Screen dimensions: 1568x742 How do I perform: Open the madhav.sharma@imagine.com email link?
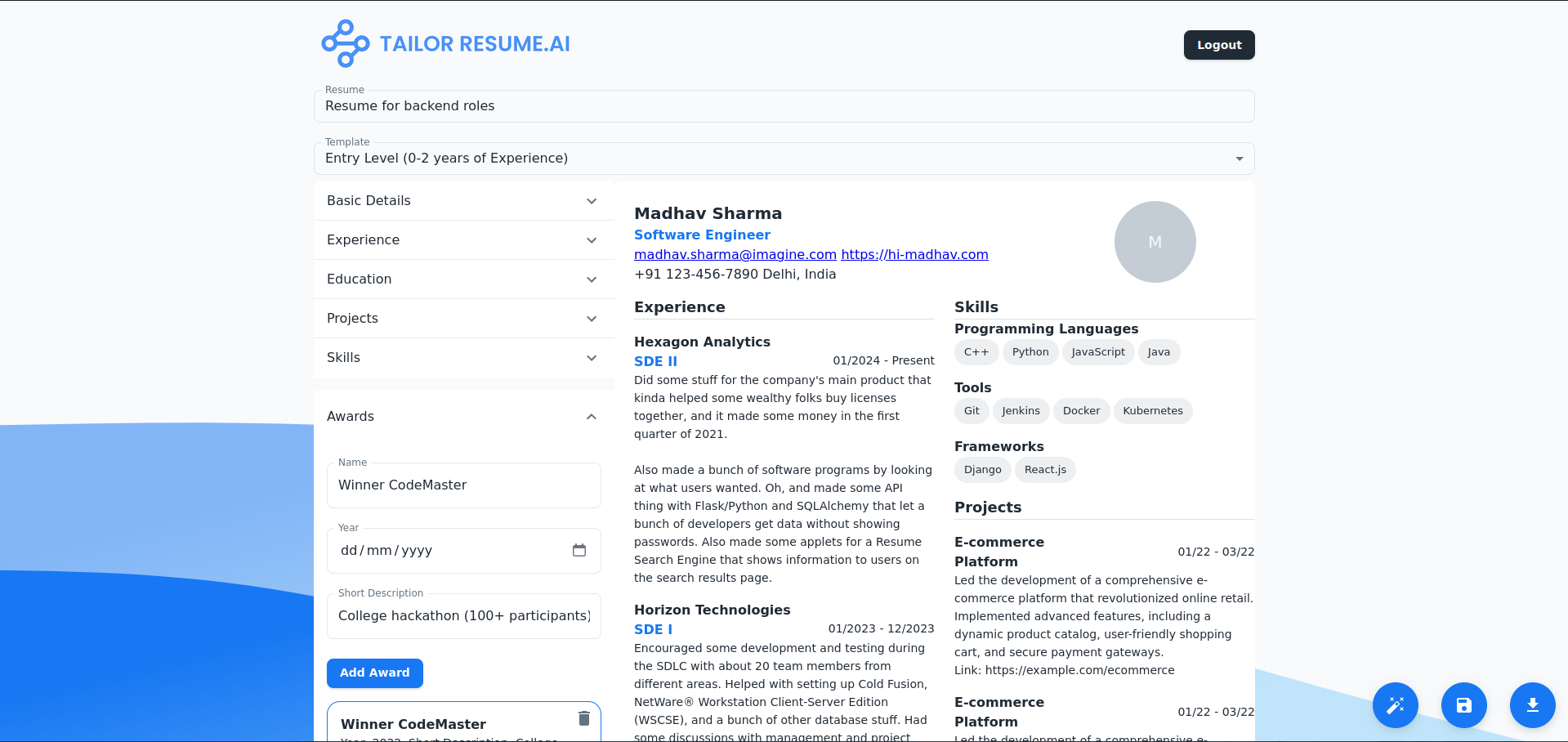point(735,254)
